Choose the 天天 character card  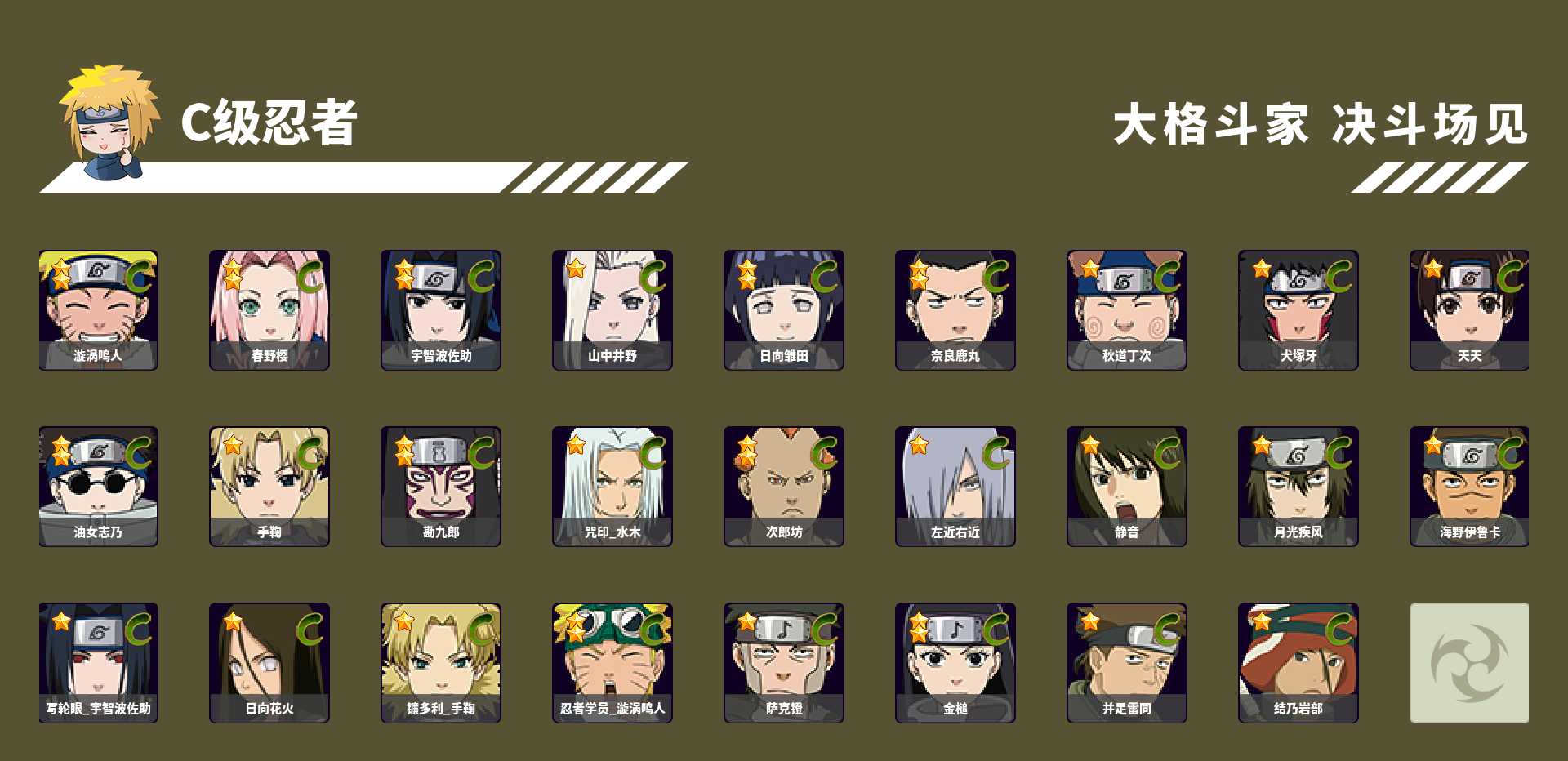point(1469,310)
